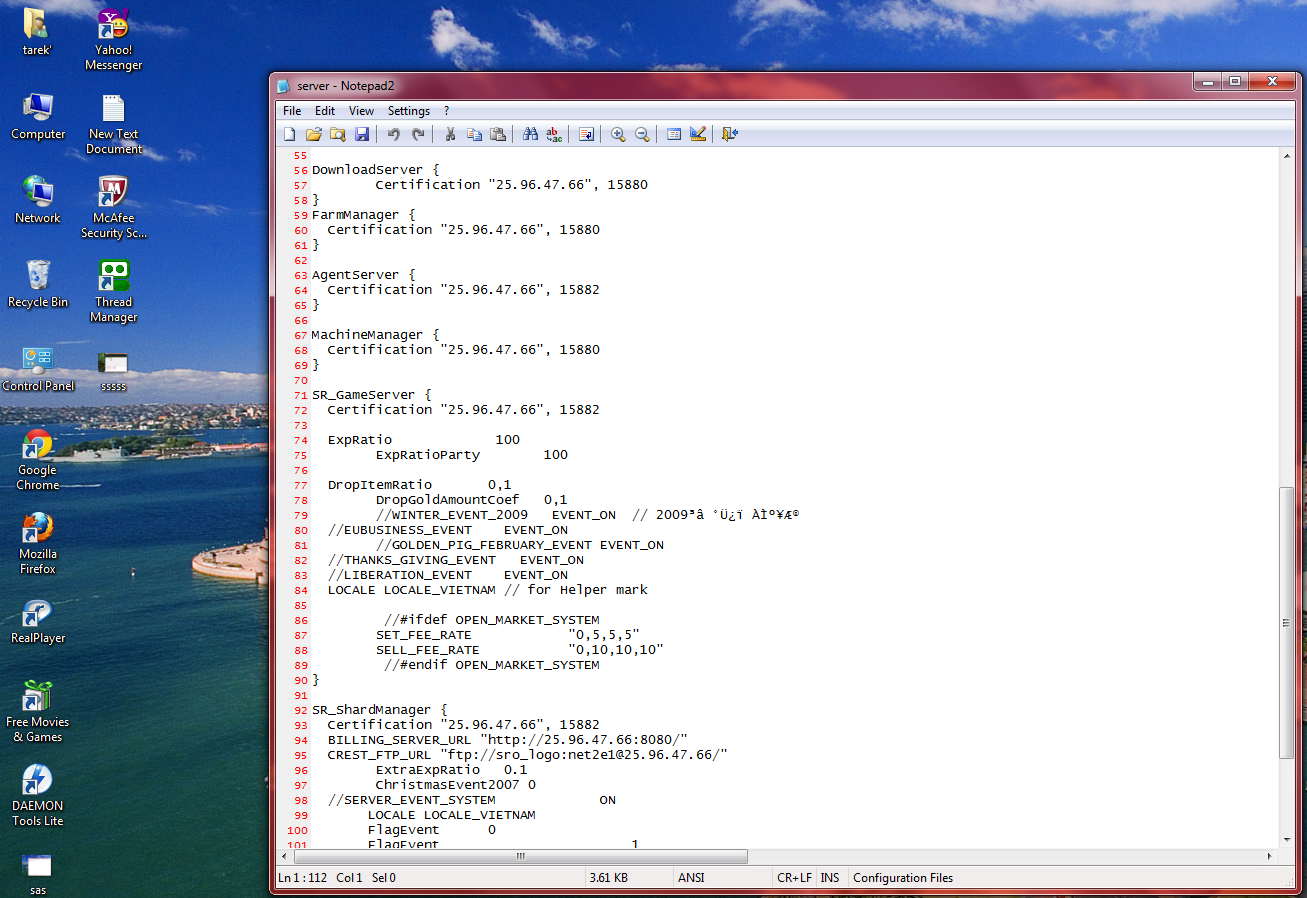This screenshot has width=1307, height=898.
Task: Click the SELL_FEE_RATE line
Action: coord(519,650)
